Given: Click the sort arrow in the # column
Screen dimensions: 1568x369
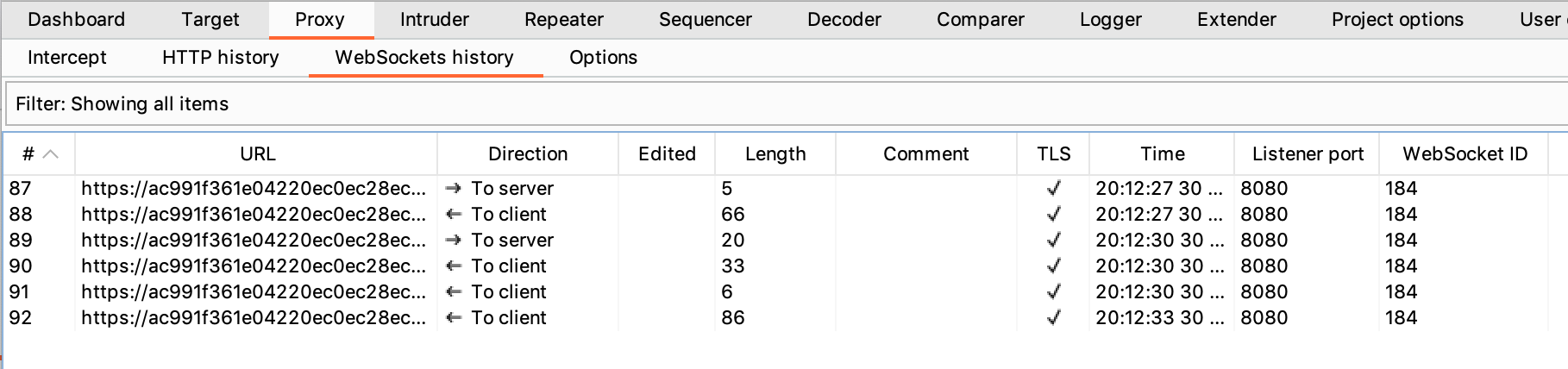Looking at the screenshot, I should point(51,154).
